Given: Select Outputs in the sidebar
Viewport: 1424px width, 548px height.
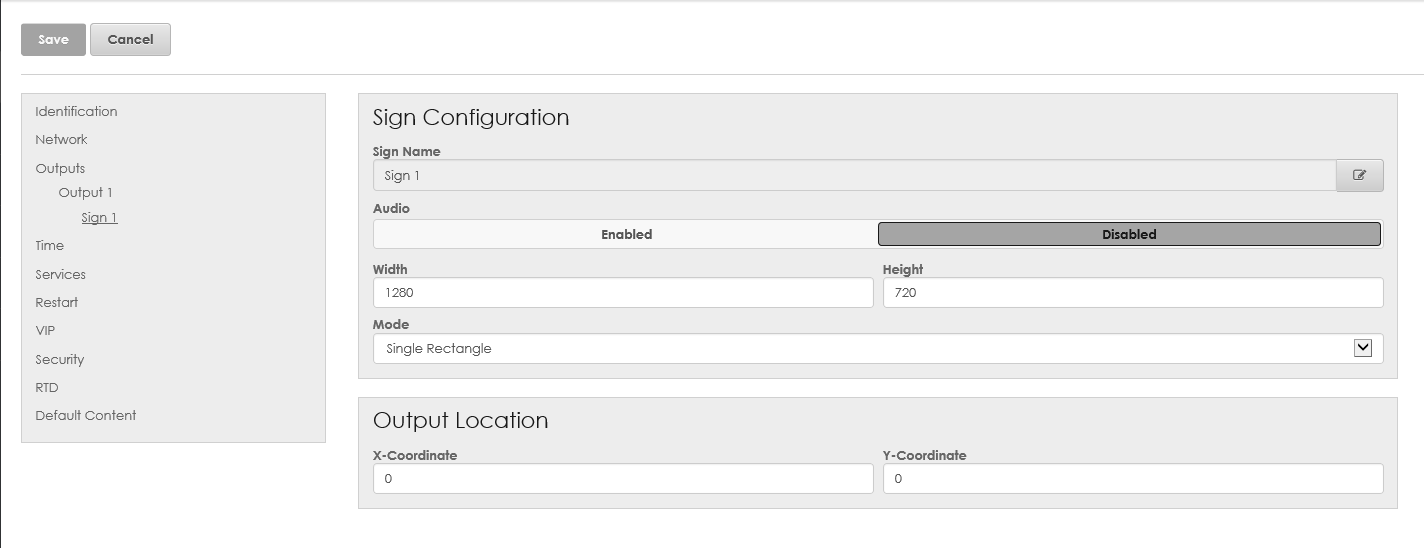Looking at the screenshot, I should point(60,168).
